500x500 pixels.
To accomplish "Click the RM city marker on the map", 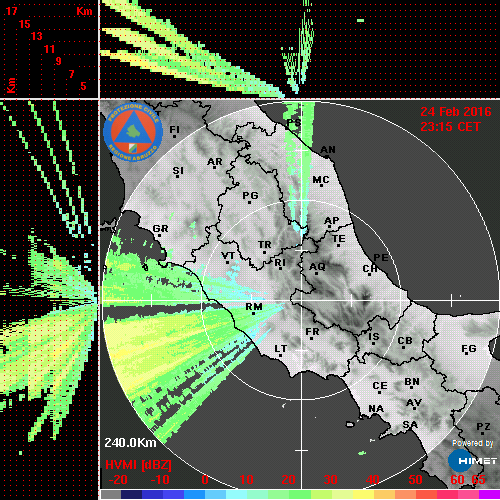I will pos(254,314).
